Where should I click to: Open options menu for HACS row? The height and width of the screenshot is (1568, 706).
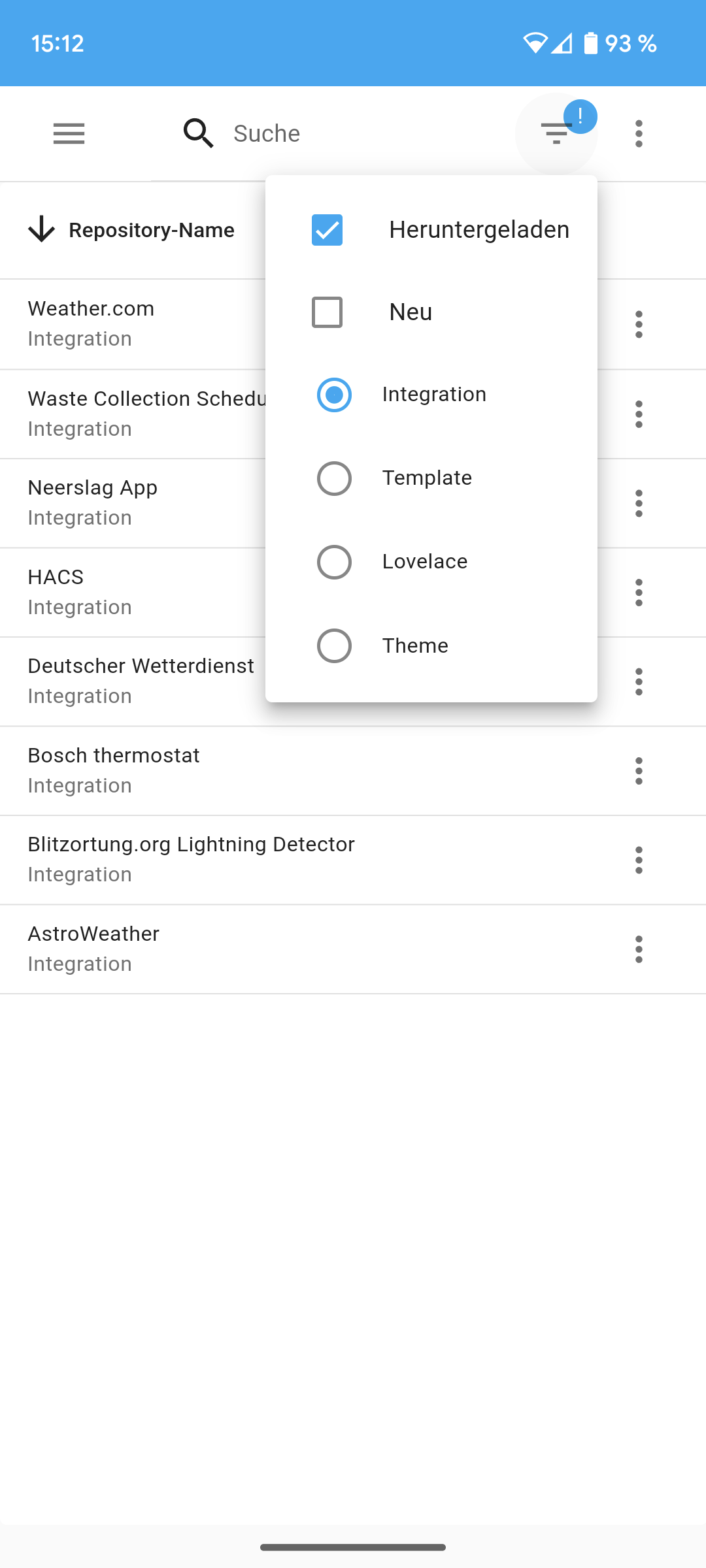pyautogui.click(x=639, y=593)
